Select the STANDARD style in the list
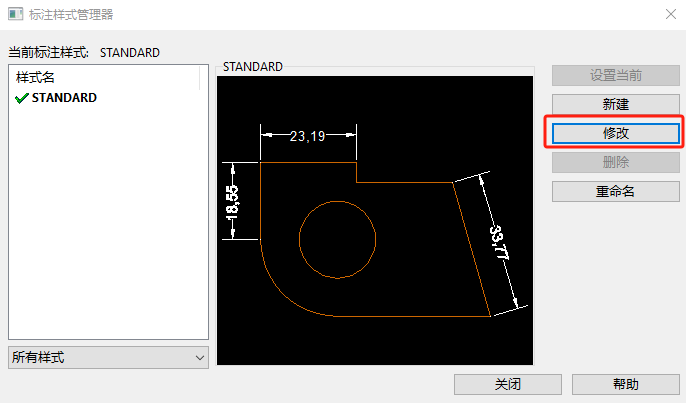 pos(64,98)
